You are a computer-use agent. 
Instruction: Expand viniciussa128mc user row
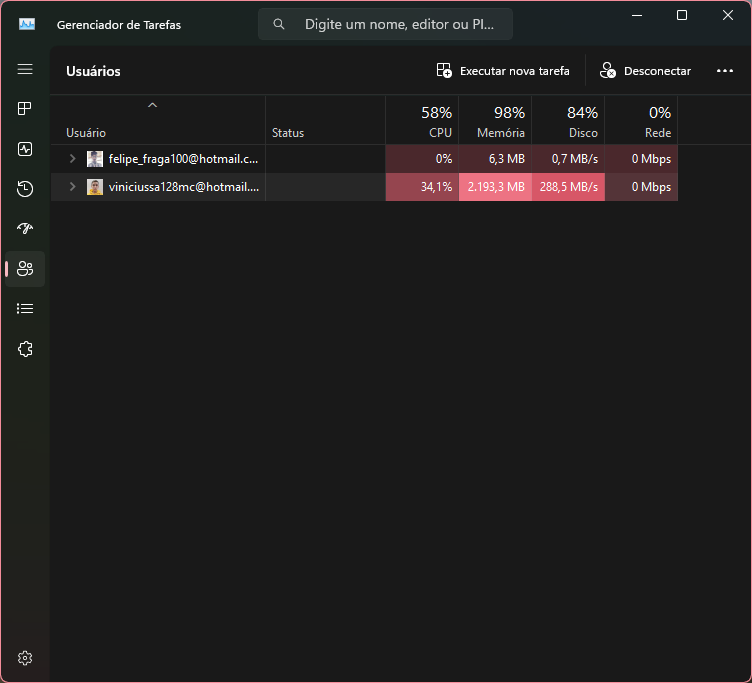(x=72, y=186)
